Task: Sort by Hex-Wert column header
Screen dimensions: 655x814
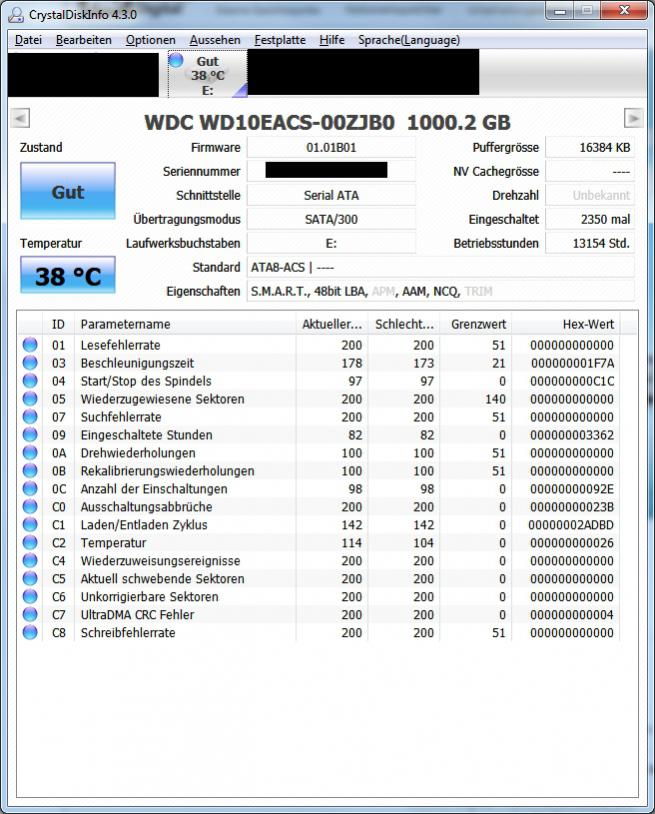Action: [566, 324]
